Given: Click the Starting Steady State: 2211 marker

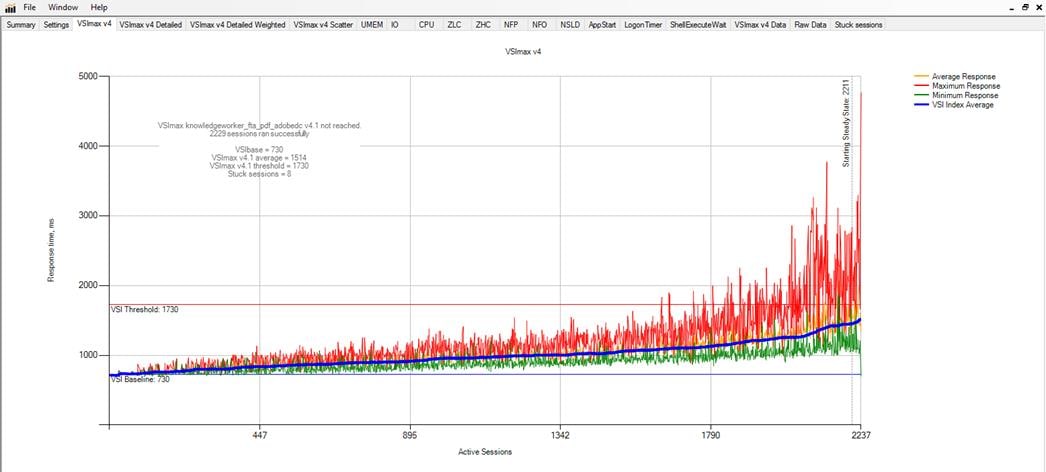Looking at the screenshot, I should pyautogui.click(x=845, y=123).
